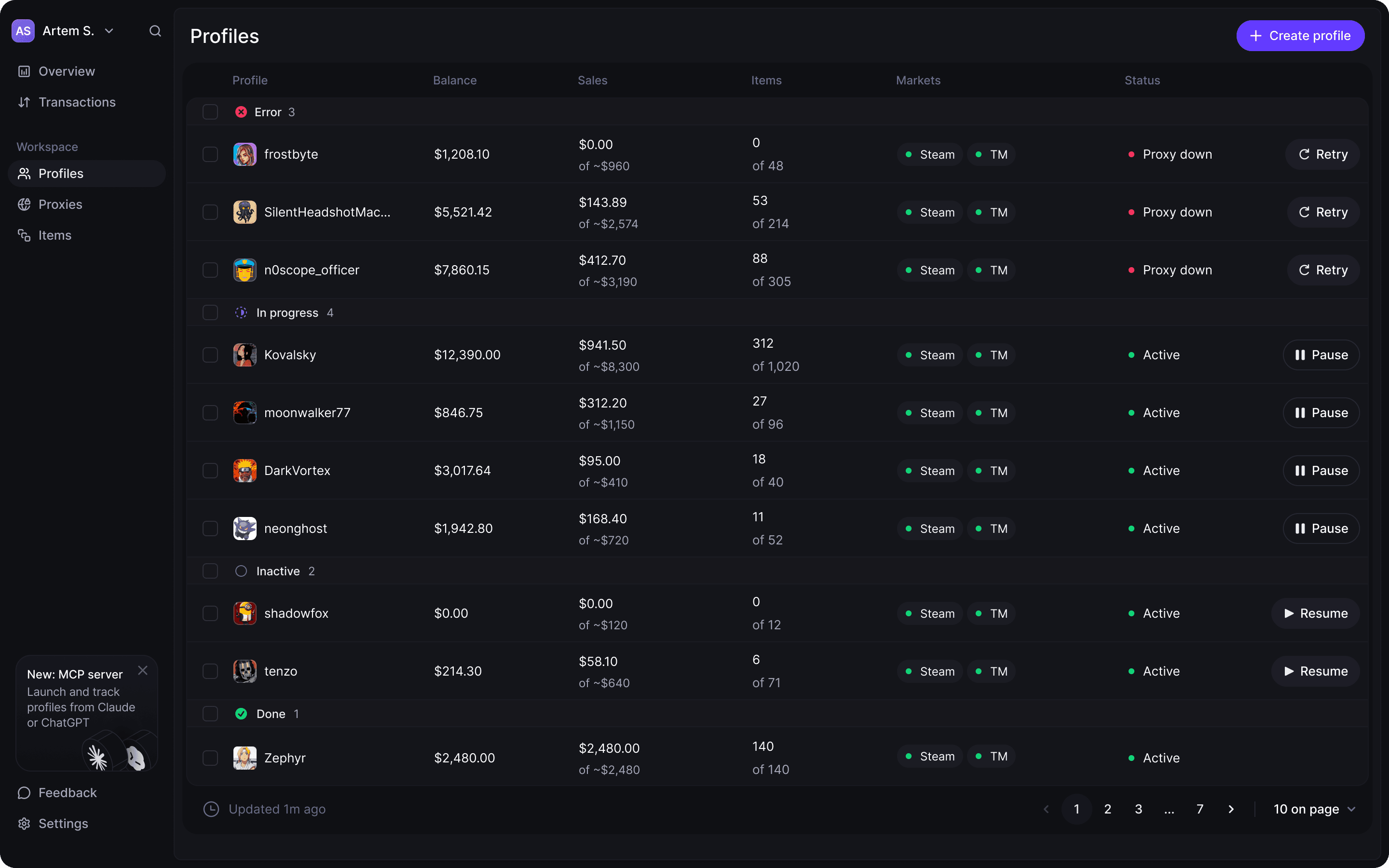Retry the n0scope_officer profile
Image resolution: width=1389 pixels, height=868 pixels.
(x=1322, y=270)
